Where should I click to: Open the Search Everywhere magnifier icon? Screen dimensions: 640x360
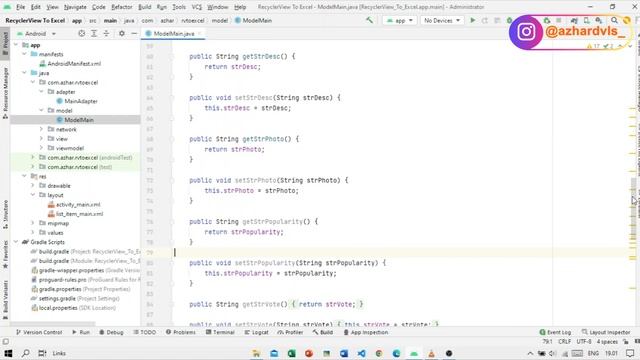tap(614, 20)
